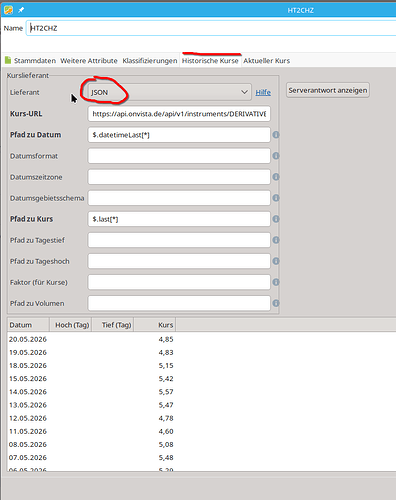396x500 pixels.
Task: Click the empty Pfad zu Tageshoch field
Action: click(179, 261)
